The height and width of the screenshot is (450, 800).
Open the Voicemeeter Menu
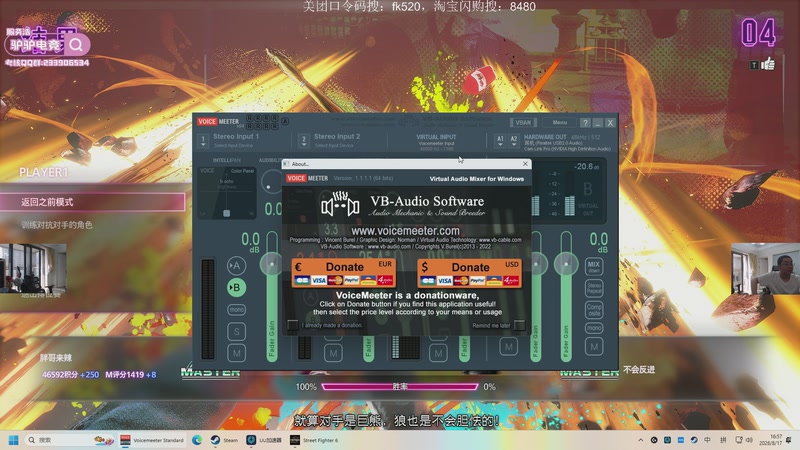(560, 122)
